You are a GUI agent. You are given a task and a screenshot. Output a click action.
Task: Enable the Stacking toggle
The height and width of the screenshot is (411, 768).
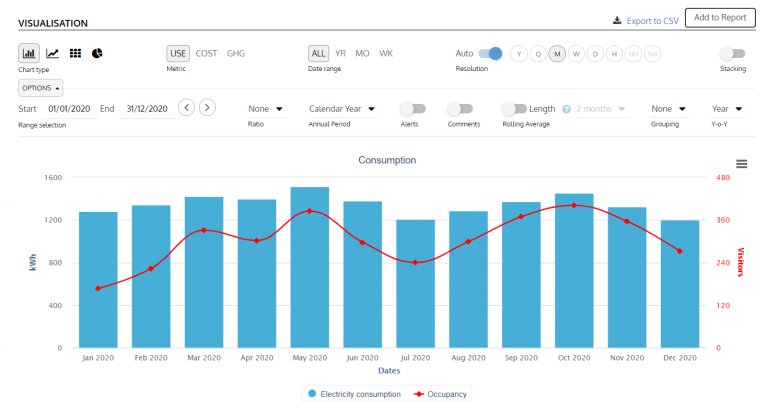pyautogui.click(x=733, y=53)
